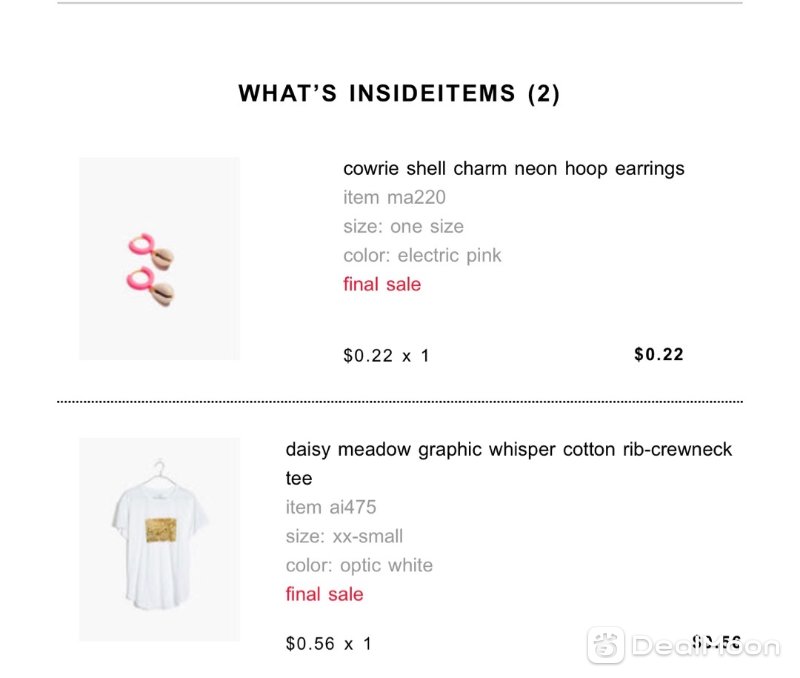The image size is (800, 678).
Task: Click the daisy meadow tee product thumbnail
Action: click(159, 539)
